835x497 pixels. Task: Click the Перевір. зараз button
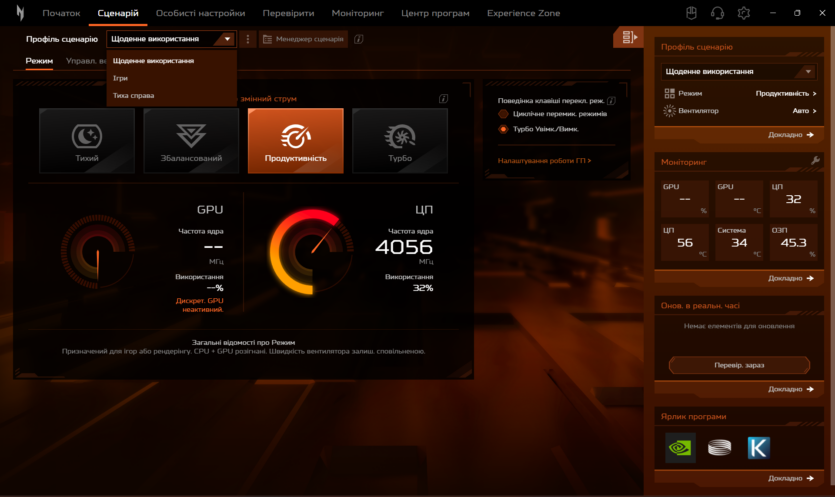[738, 365]
